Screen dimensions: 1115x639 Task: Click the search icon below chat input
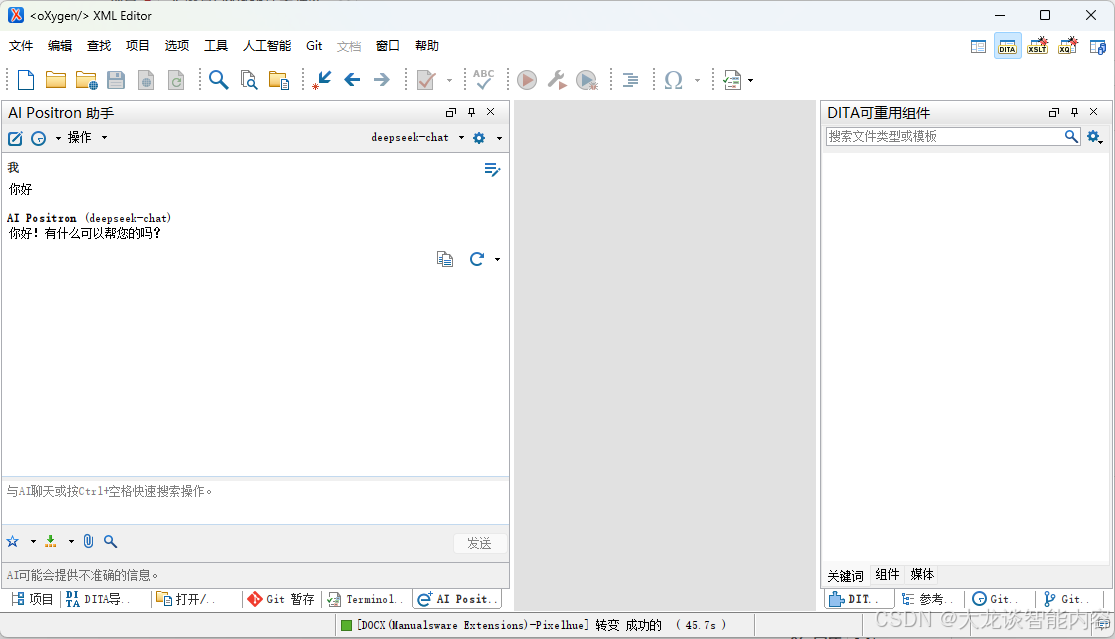click(x=110, y=542)
